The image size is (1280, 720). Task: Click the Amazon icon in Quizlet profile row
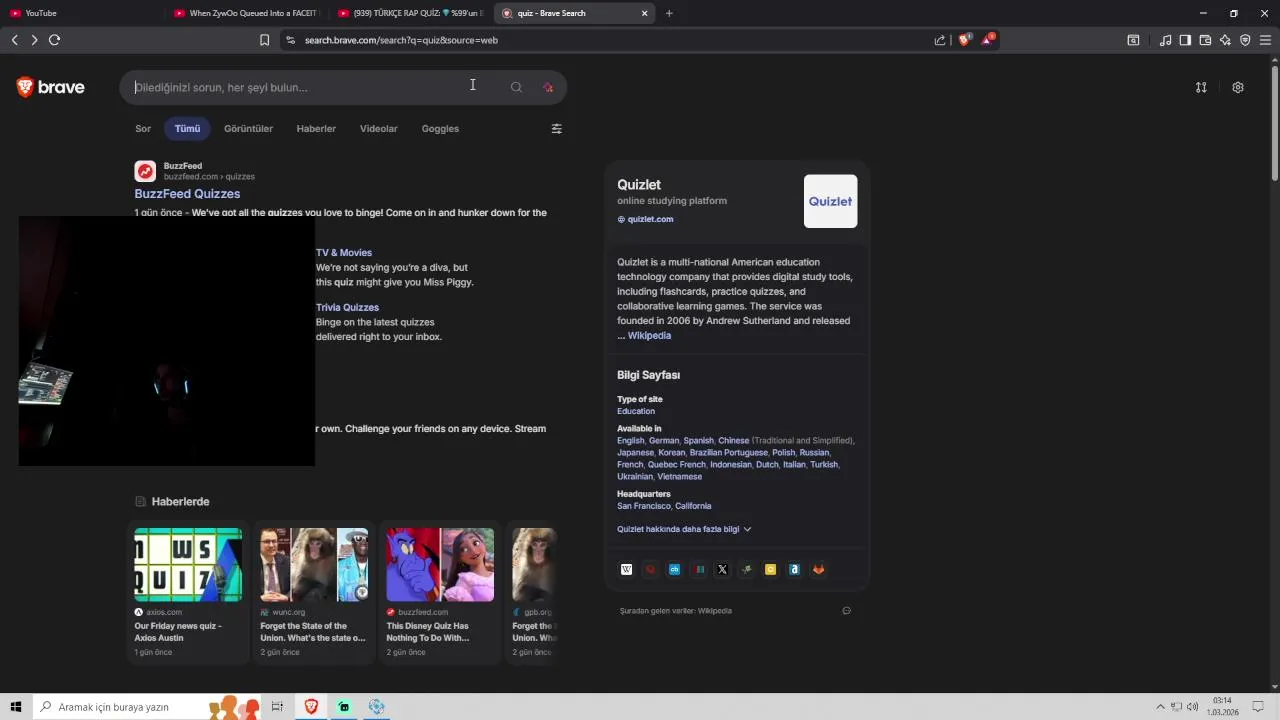click(795, 569)
